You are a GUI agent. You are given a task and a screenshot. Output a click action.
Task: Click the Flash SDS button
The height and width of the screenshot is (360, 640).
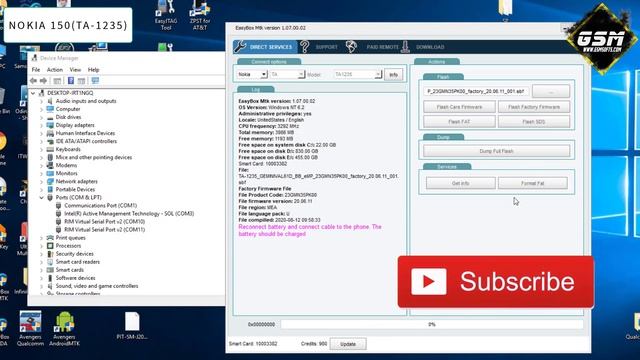pos(534,122)
